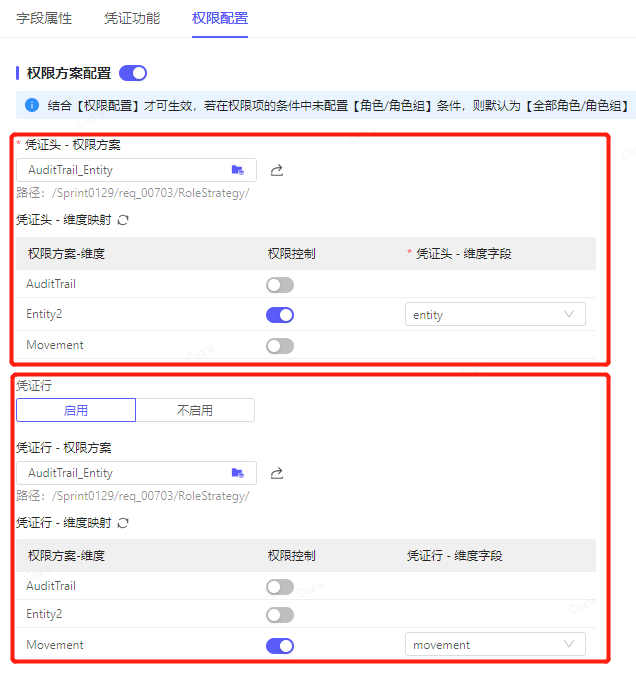This screenshot has height=673, width=636.
Task: Select the 启用 option for 凭证行
Action: point(76,410)
